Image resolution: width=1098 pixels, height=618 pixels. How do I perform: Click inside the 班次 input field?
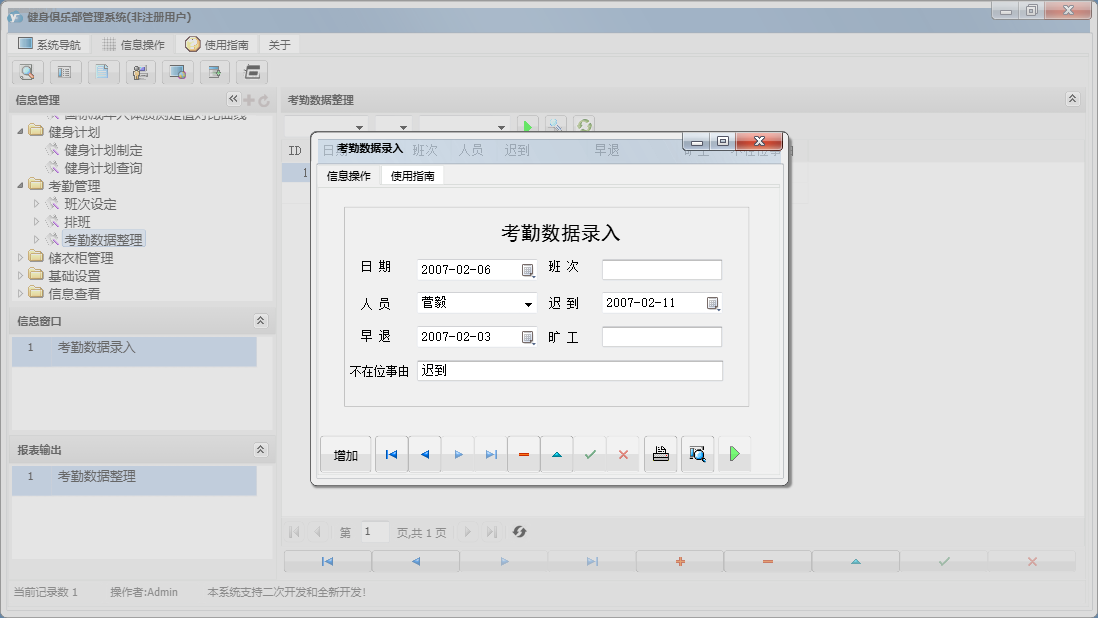pos(660,268)
